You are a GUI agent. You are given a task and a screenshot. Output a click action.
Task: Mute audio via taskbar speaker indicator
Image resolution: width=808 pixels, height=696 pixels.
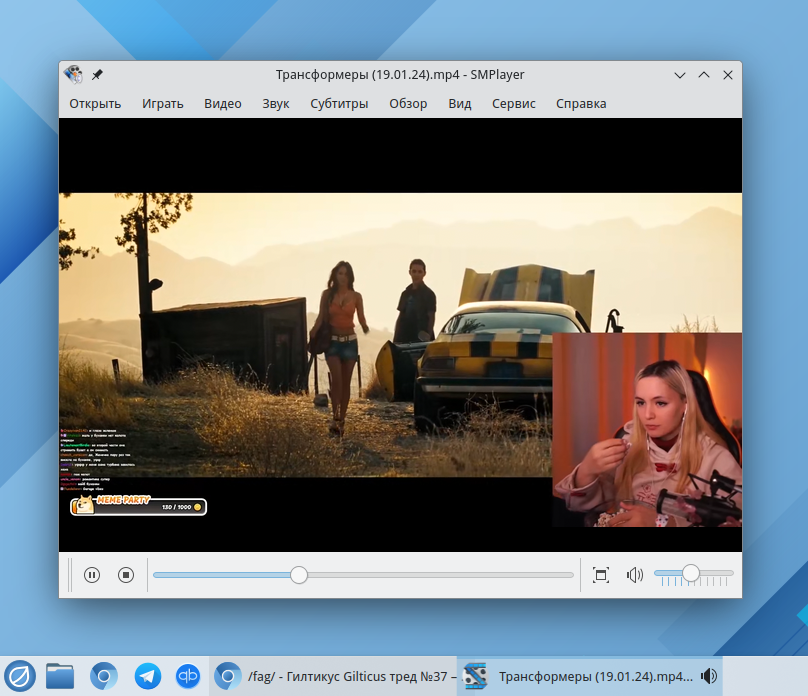pyautogui.click(x=709, y=676)
